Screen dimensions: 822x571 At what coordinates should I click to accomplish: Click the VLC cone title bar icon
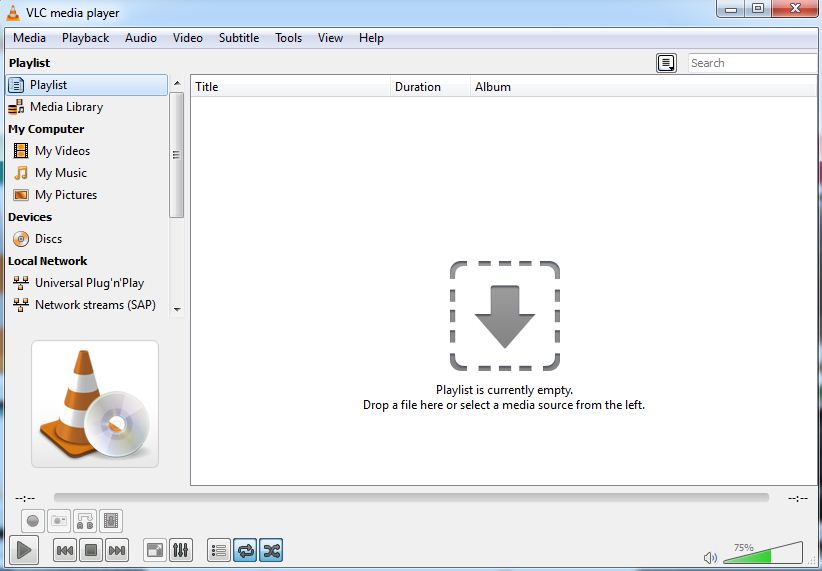click(x=13, y=13)
